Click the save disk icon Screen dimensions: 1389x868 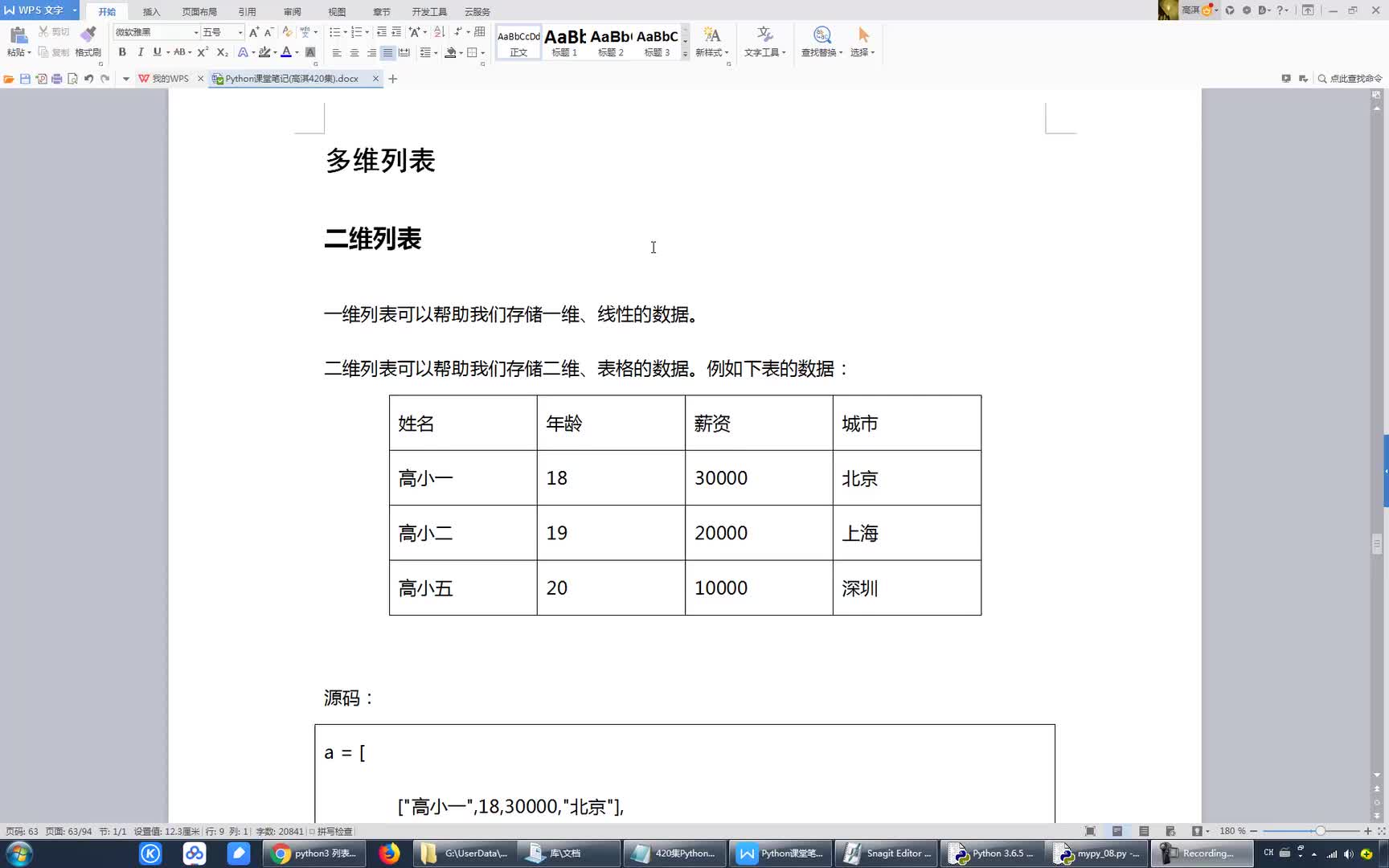25,79
